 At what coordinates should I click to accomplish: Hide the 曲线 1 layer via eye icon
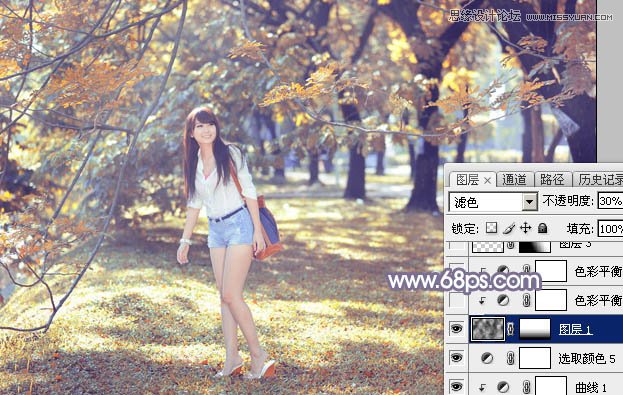coord(457,386)
